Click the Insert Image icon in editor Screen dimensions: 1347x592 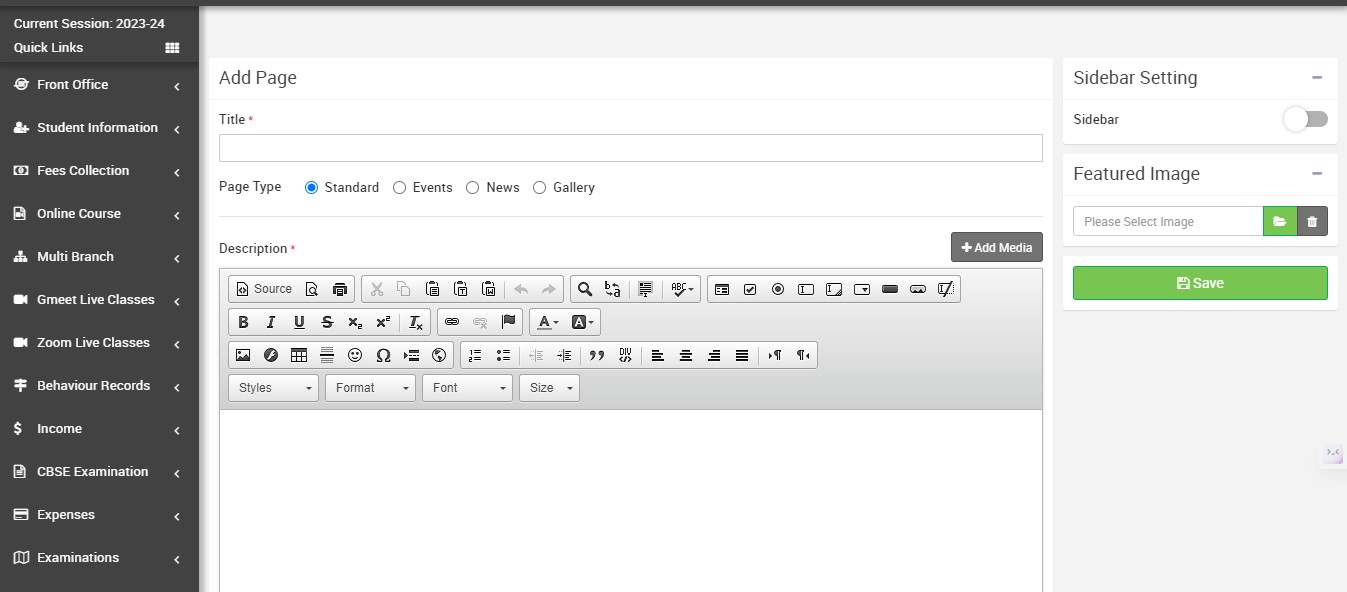click(x=243, y=355)
